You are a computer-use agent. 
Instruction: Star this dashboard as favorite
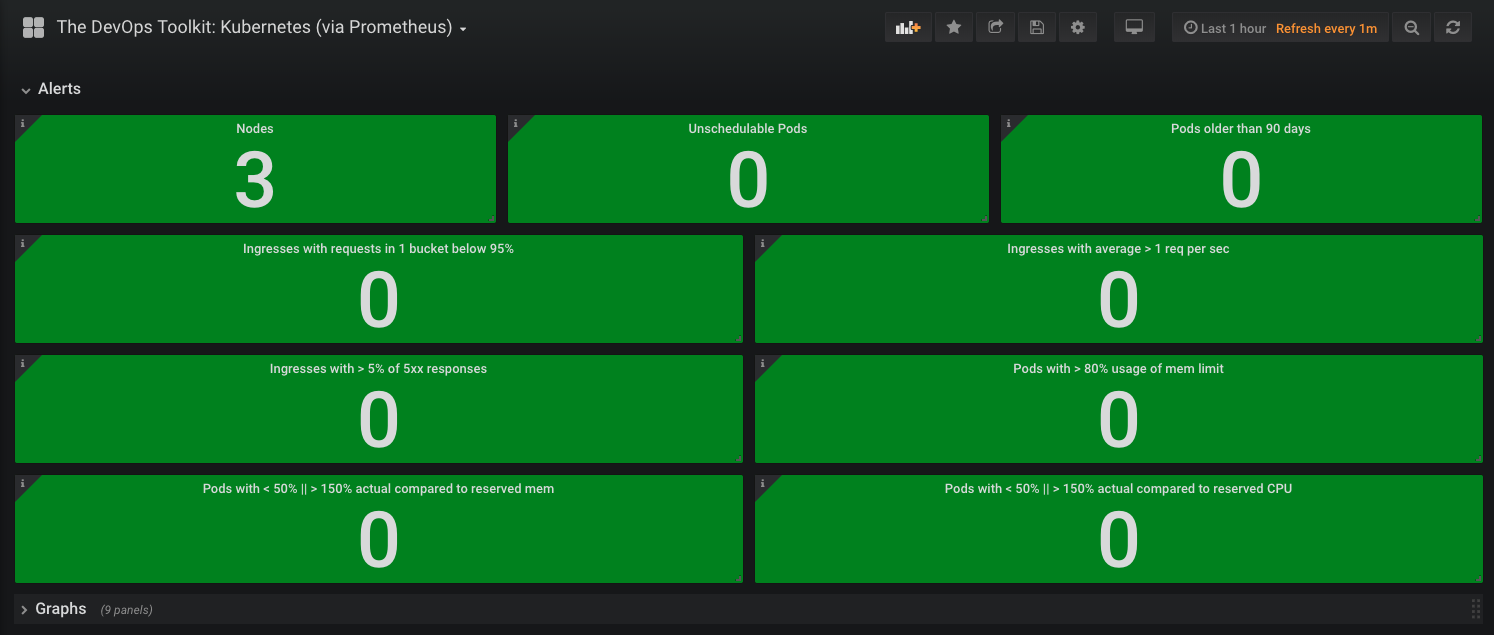tap(954, 28)
